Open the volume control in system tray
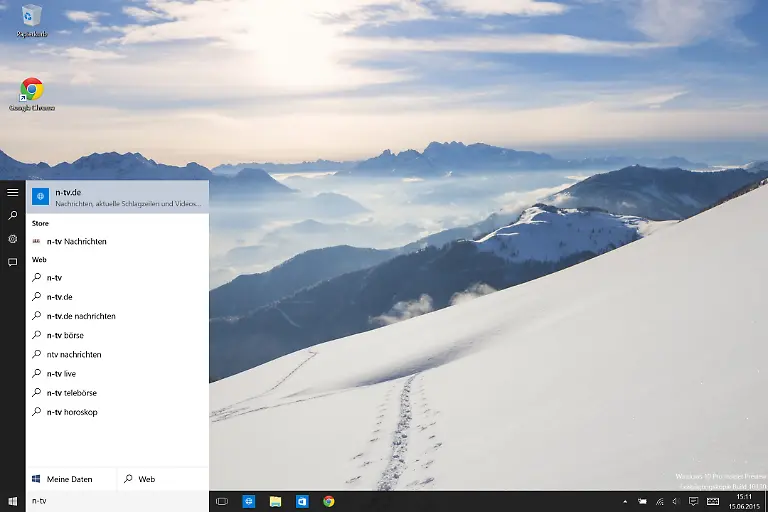This screenshot has width=768, height=512. (676, 501)
